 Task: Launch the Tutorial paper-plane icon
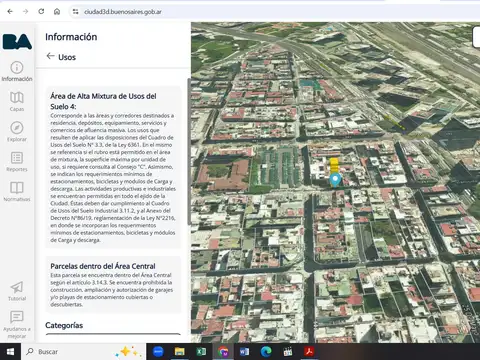click(x=17, y=291)
